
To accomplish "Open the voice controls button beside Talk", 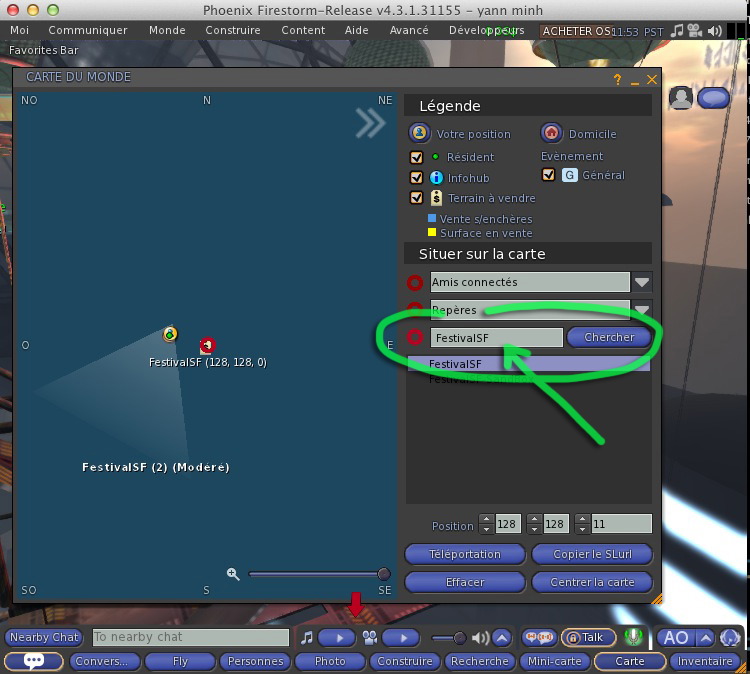I will (539, 637).
